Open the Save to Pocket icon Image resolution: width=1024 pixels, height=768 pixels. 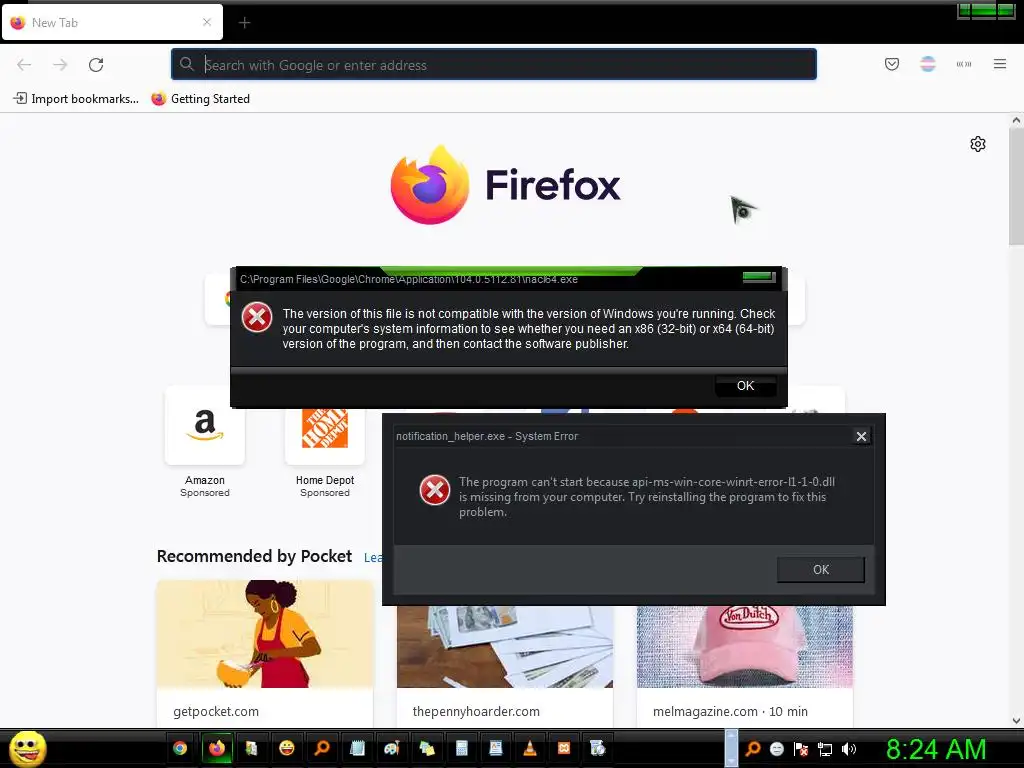click(x=891, y=64)
